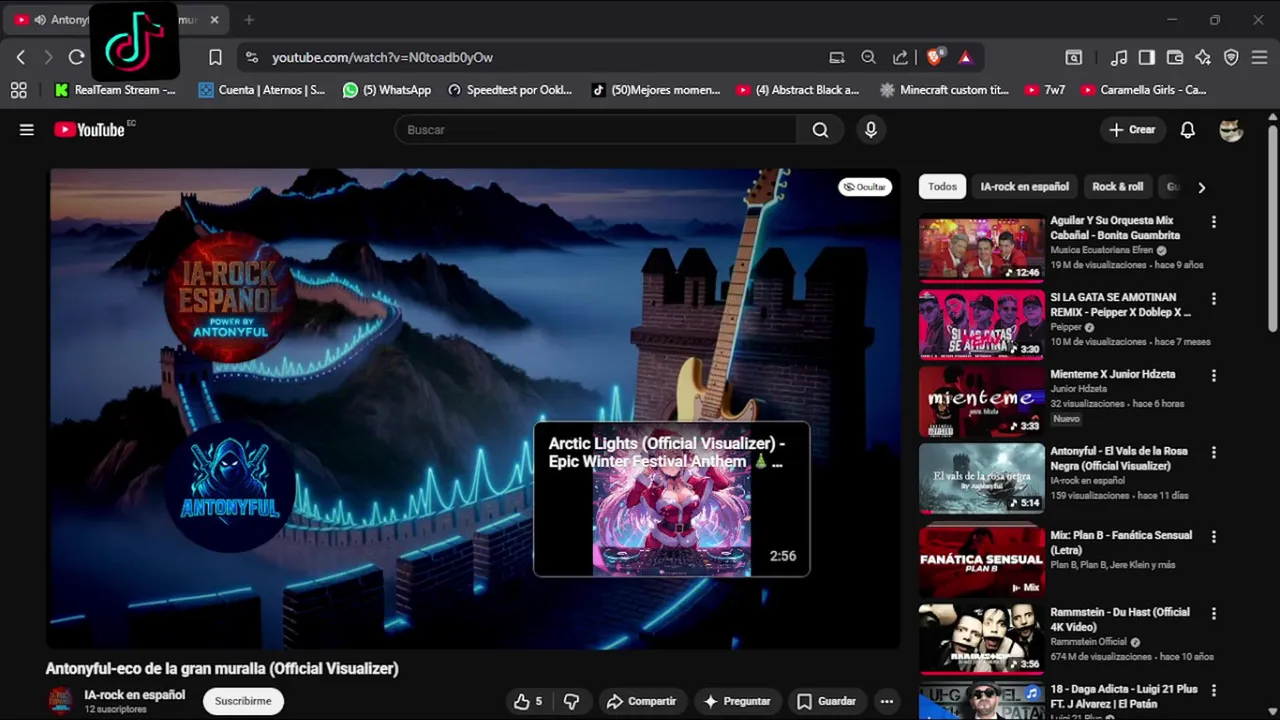Viewport: 1280px width, 720px height.
Task: Open the channel avatar beside IA-rock en español
Action: coord(60,701)
